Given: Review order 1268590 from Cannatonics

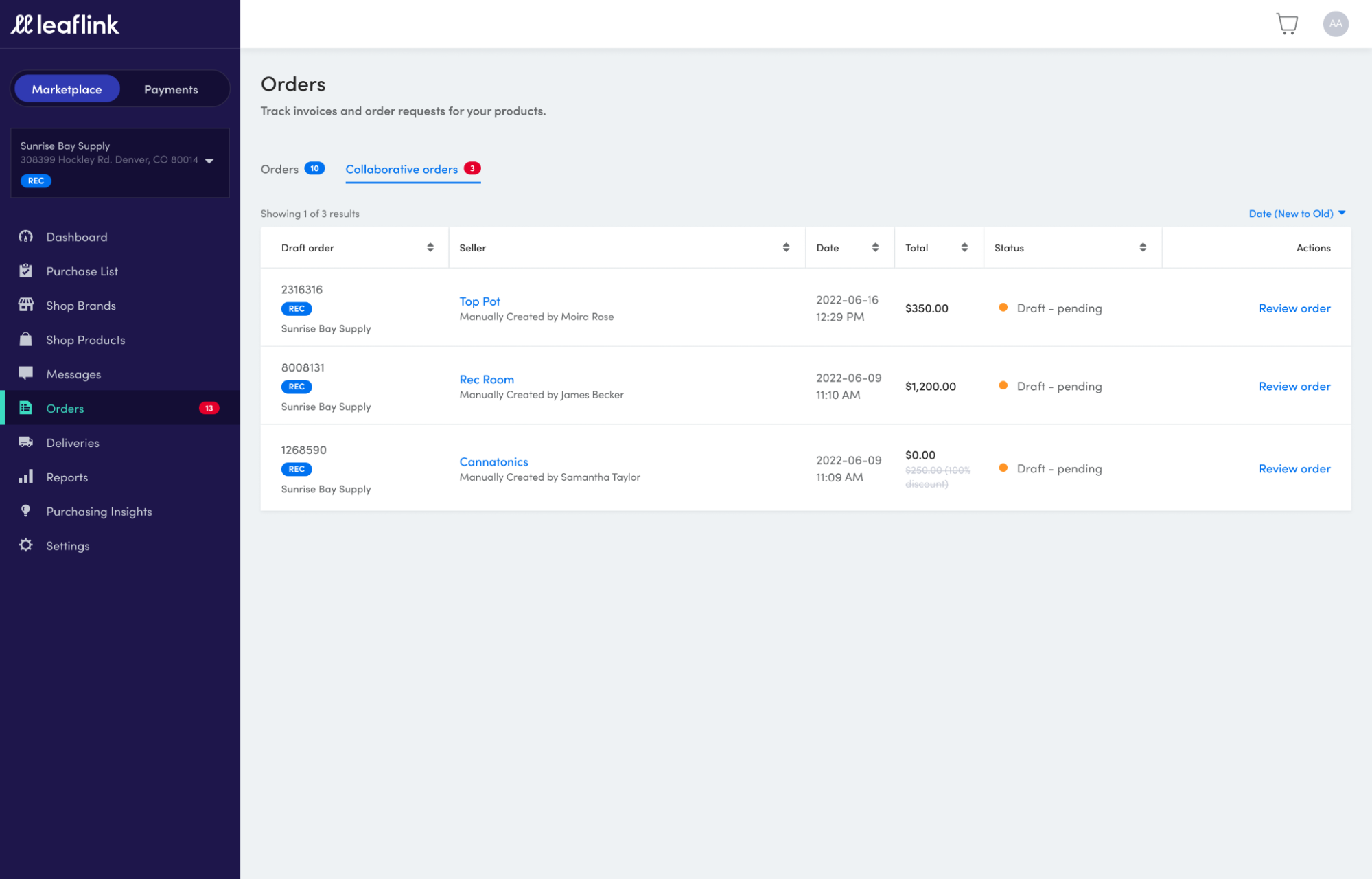Looking at the screenshot, I should (1294, 468).
